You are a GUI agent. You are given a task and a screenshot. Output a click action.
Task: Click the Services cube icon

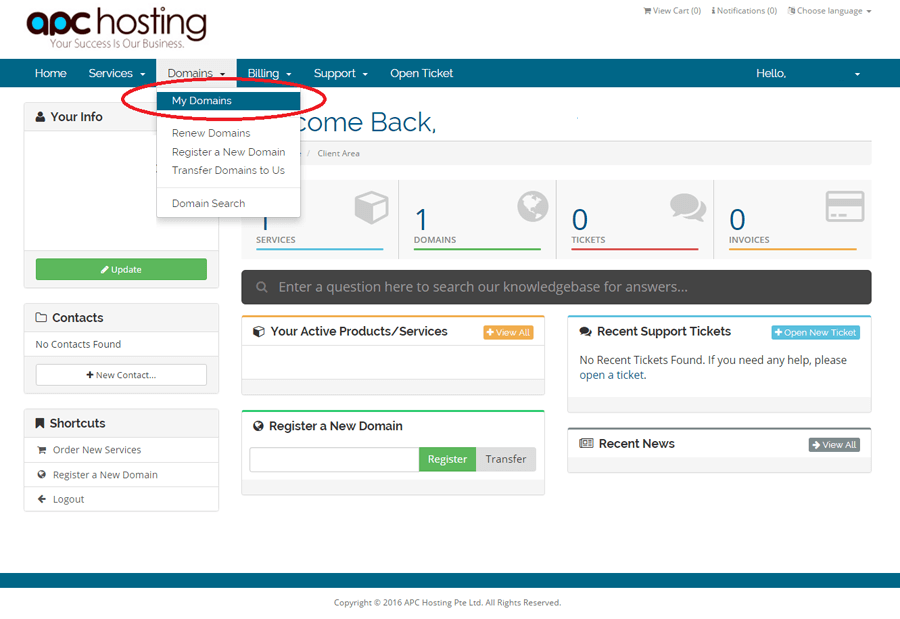[x=371, y=207]
